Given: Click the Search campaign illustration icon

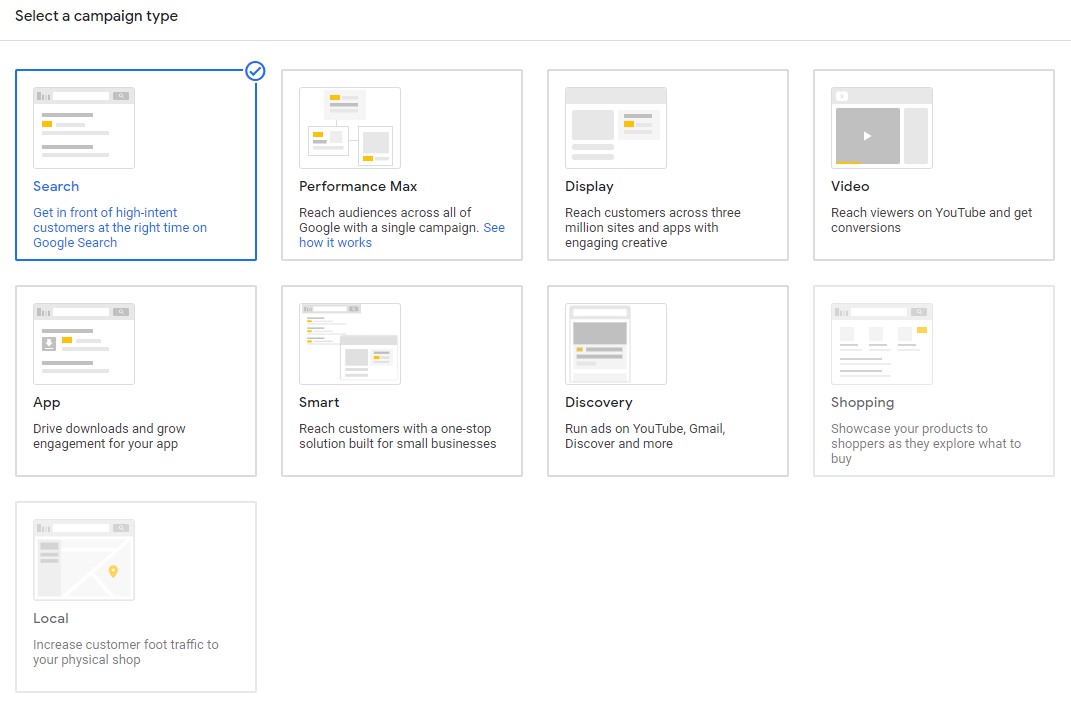Looking at the screenshot, I should (84, 128).
